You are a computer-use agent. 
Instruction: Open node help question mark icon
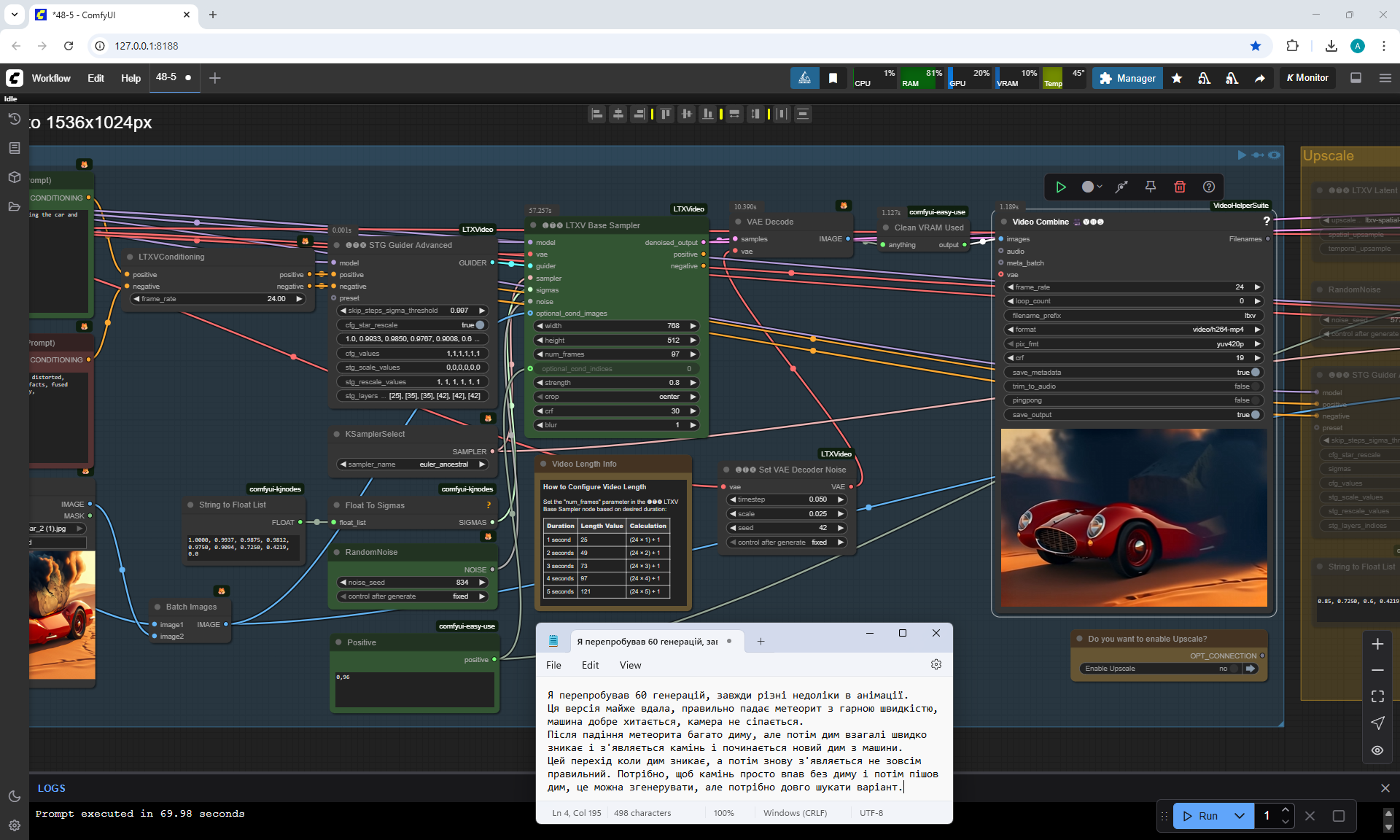pos(1208,187)
